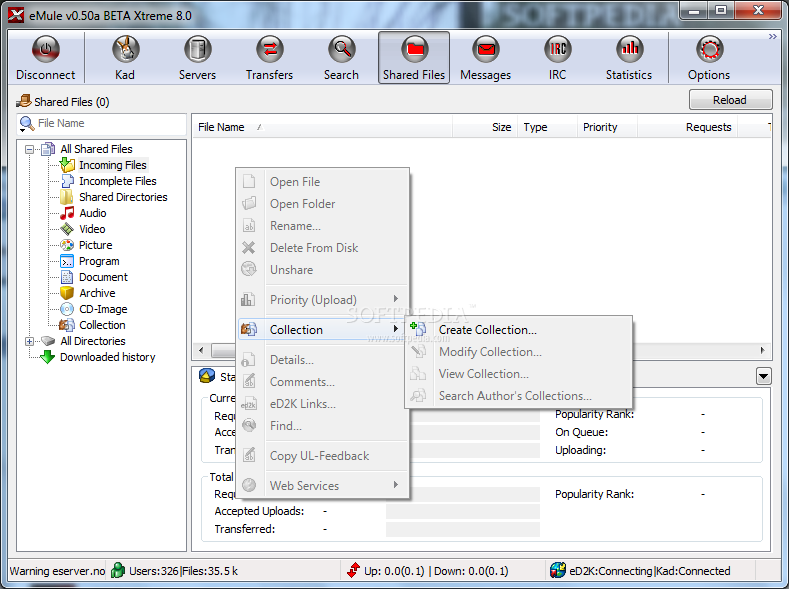Sort by the Requests column header
Screen dimensions: 789x589
click(x=687, y=127)
